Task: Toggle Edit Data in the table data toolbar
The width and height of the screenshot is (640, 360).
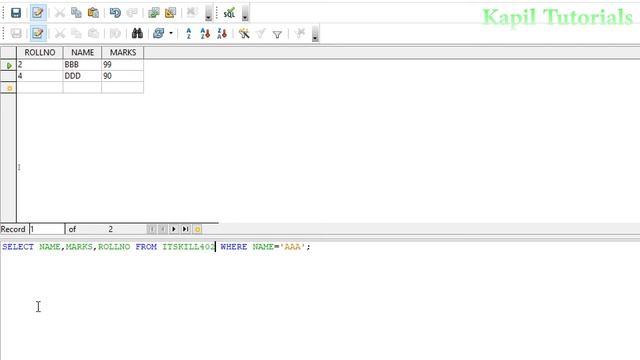Action: tap(38, 33)
